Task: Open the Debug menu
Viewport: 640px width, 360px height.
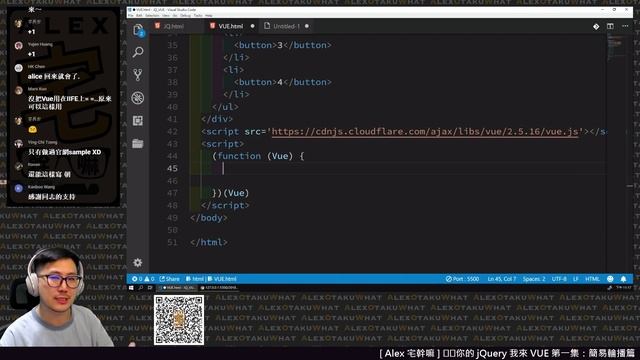Action: pos(185,16)
